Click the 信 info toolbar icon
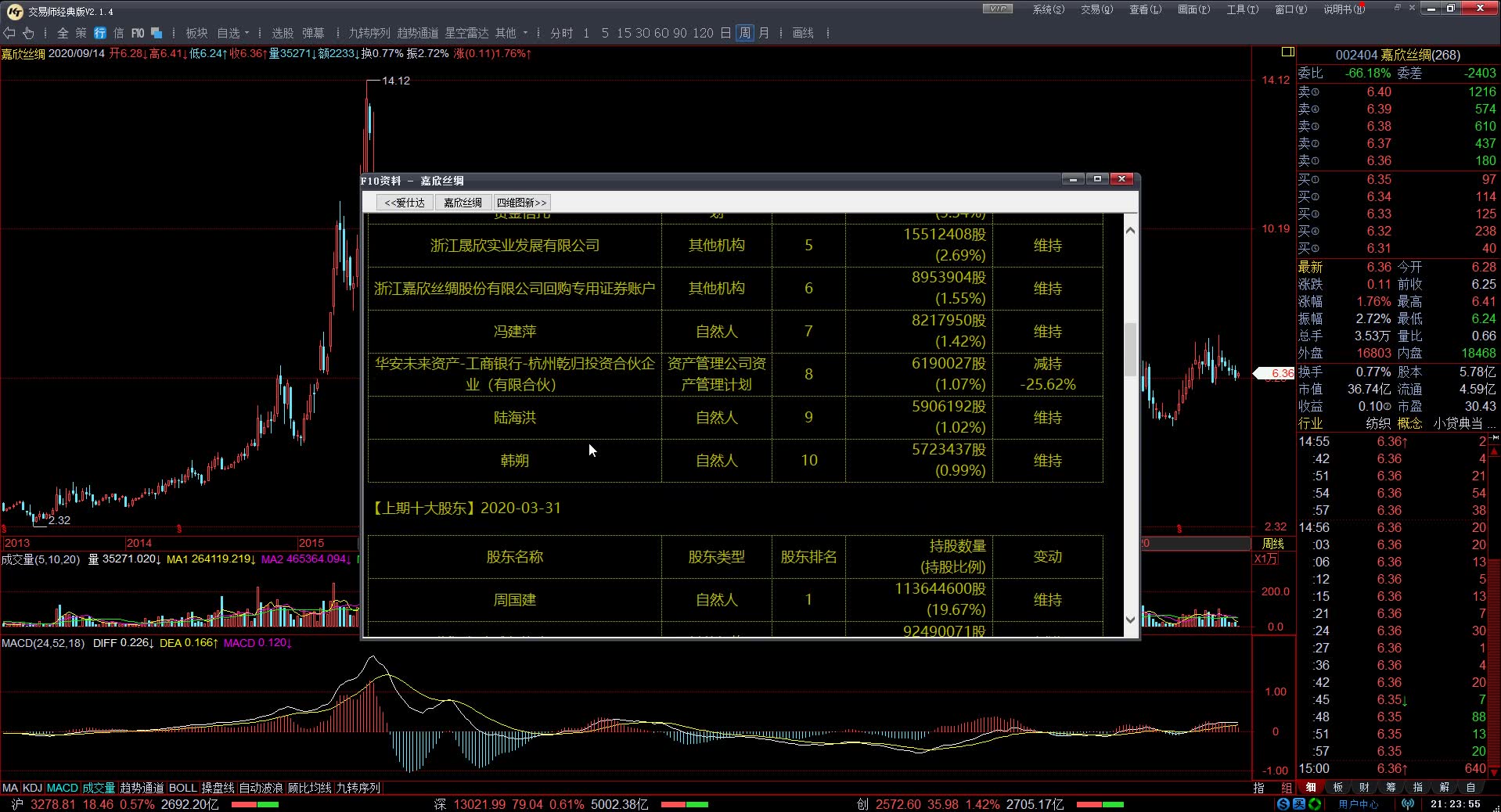Image resolution: width=1501 pixels, height=812 pixels. point(119,33)
